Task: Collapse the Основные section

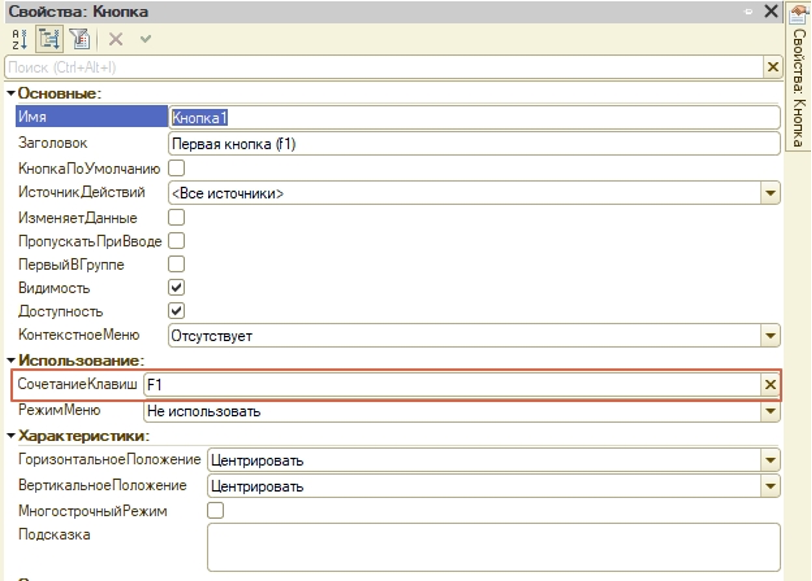Action: (11, 93)
